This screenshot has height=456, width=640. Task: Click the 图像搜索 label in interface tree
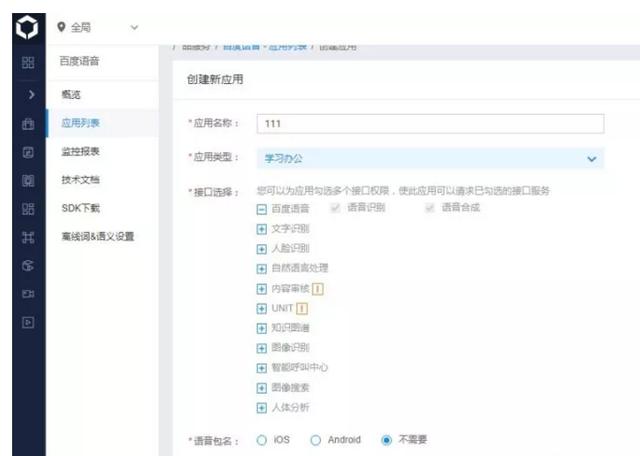[290, 387]
